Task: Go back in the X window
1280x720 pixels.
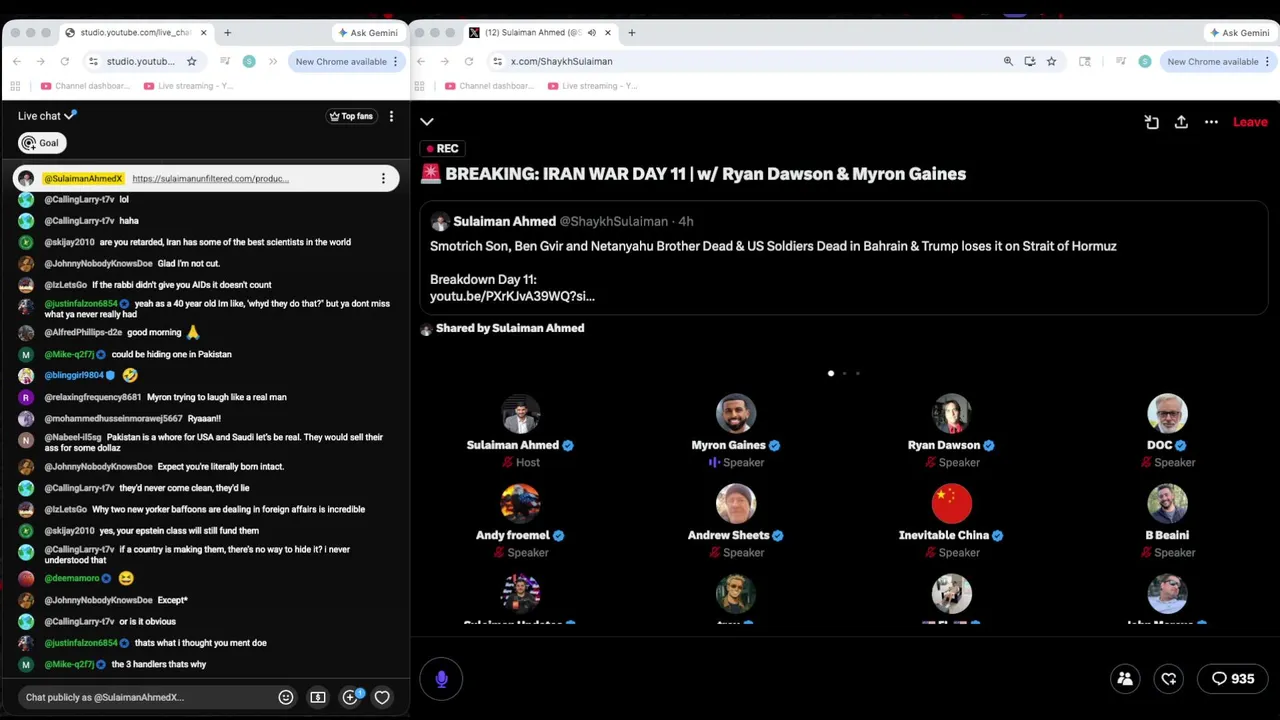Action: (420, 61)
